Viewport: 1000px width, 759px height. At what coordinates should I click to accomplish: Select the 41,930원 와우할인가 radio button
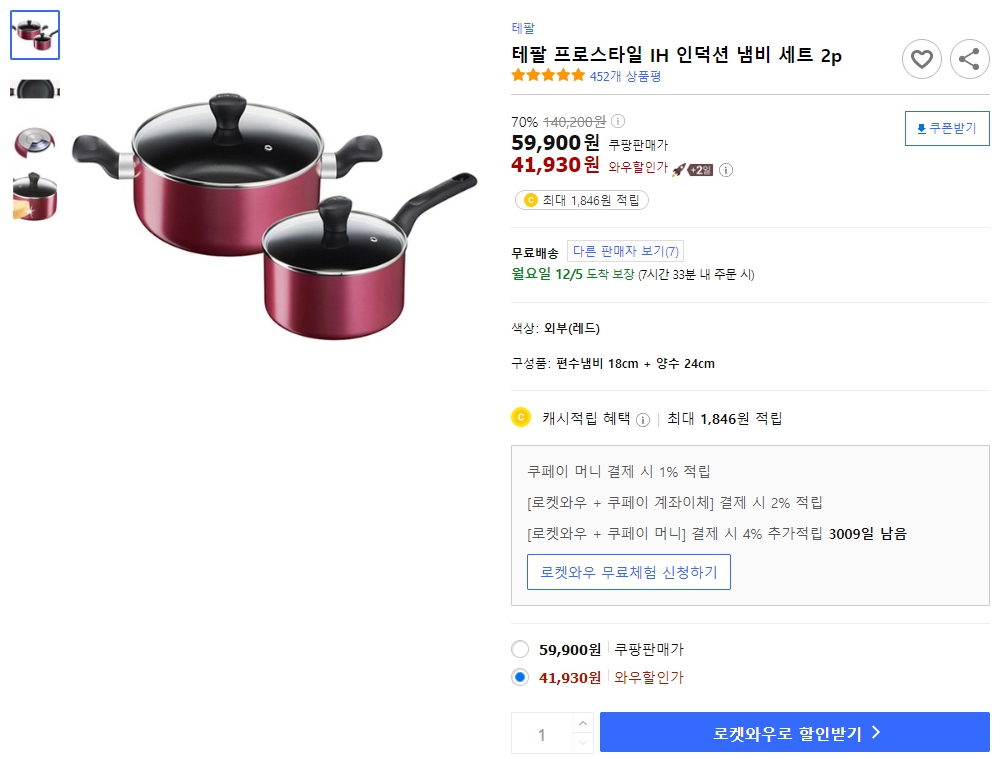point(519,677)
